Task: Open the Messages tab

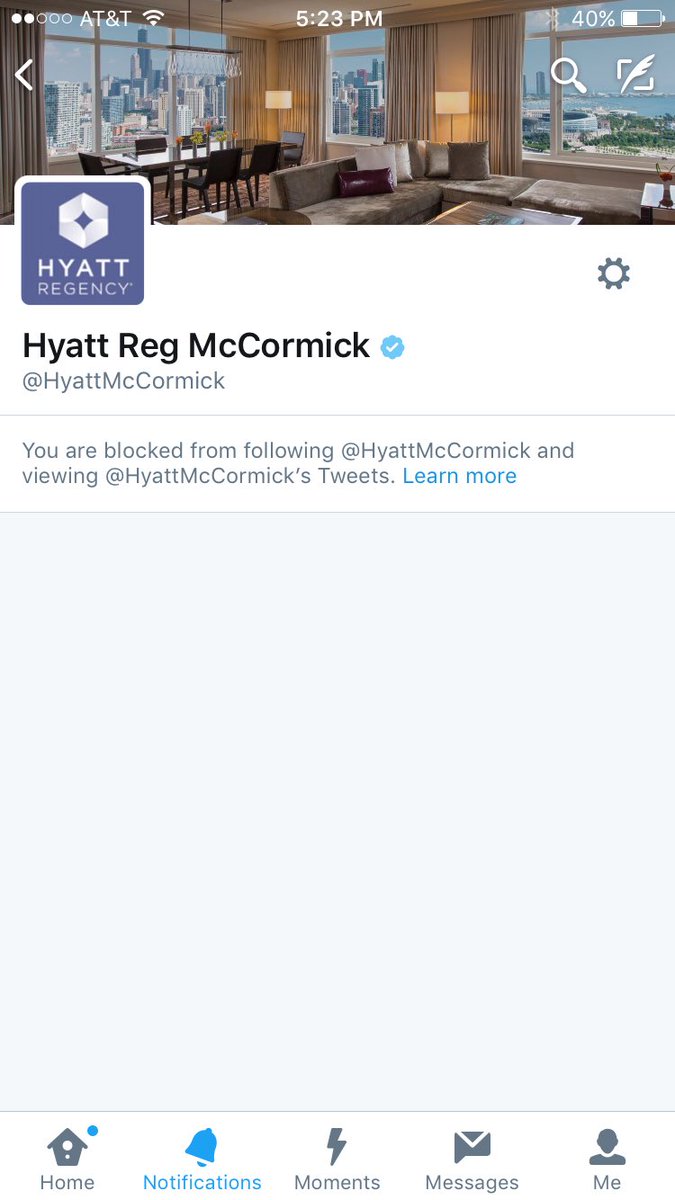Action: coord(472,1158)
